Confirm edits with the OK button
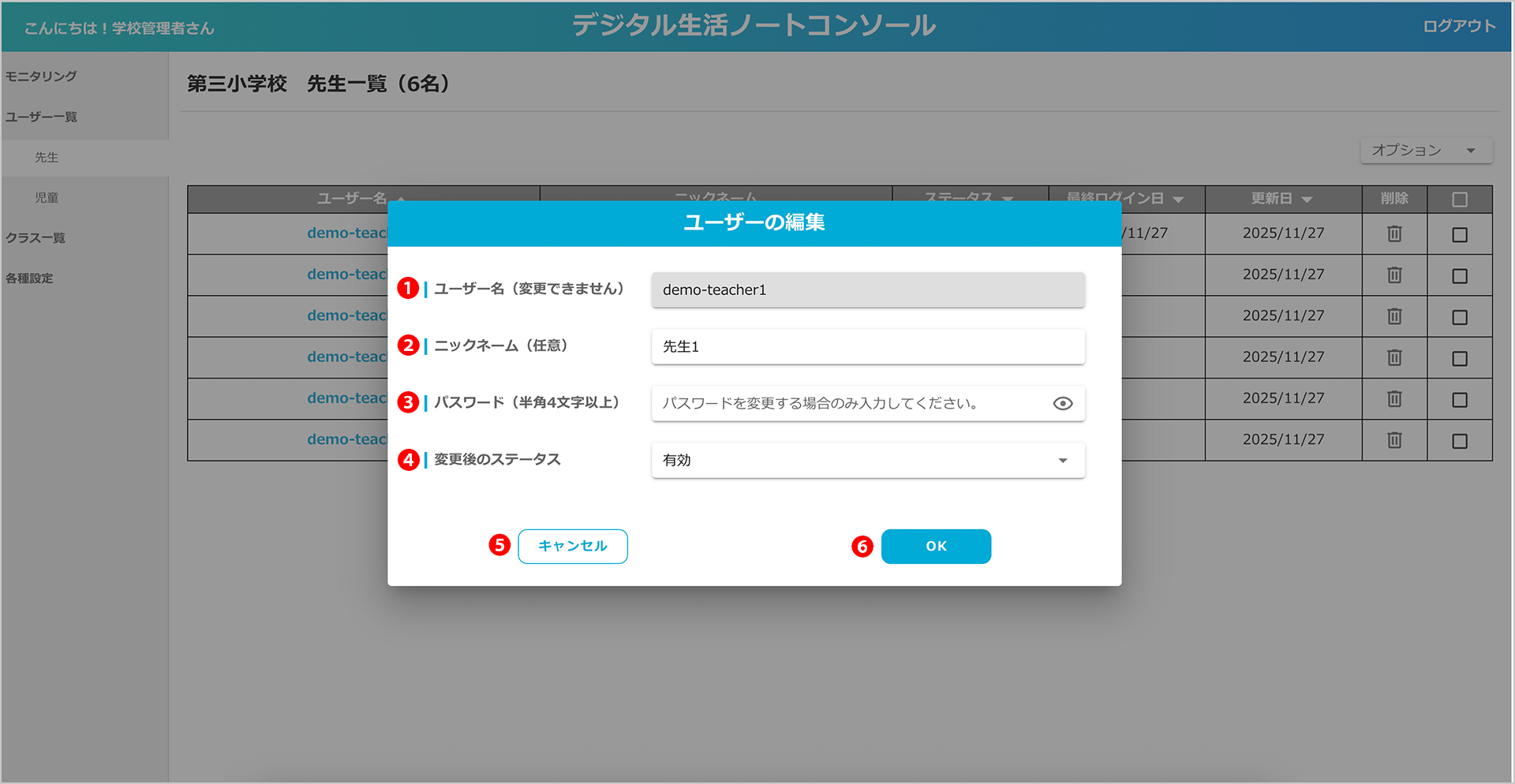This screenshot has width=1515, height=784. click(936, 547)
